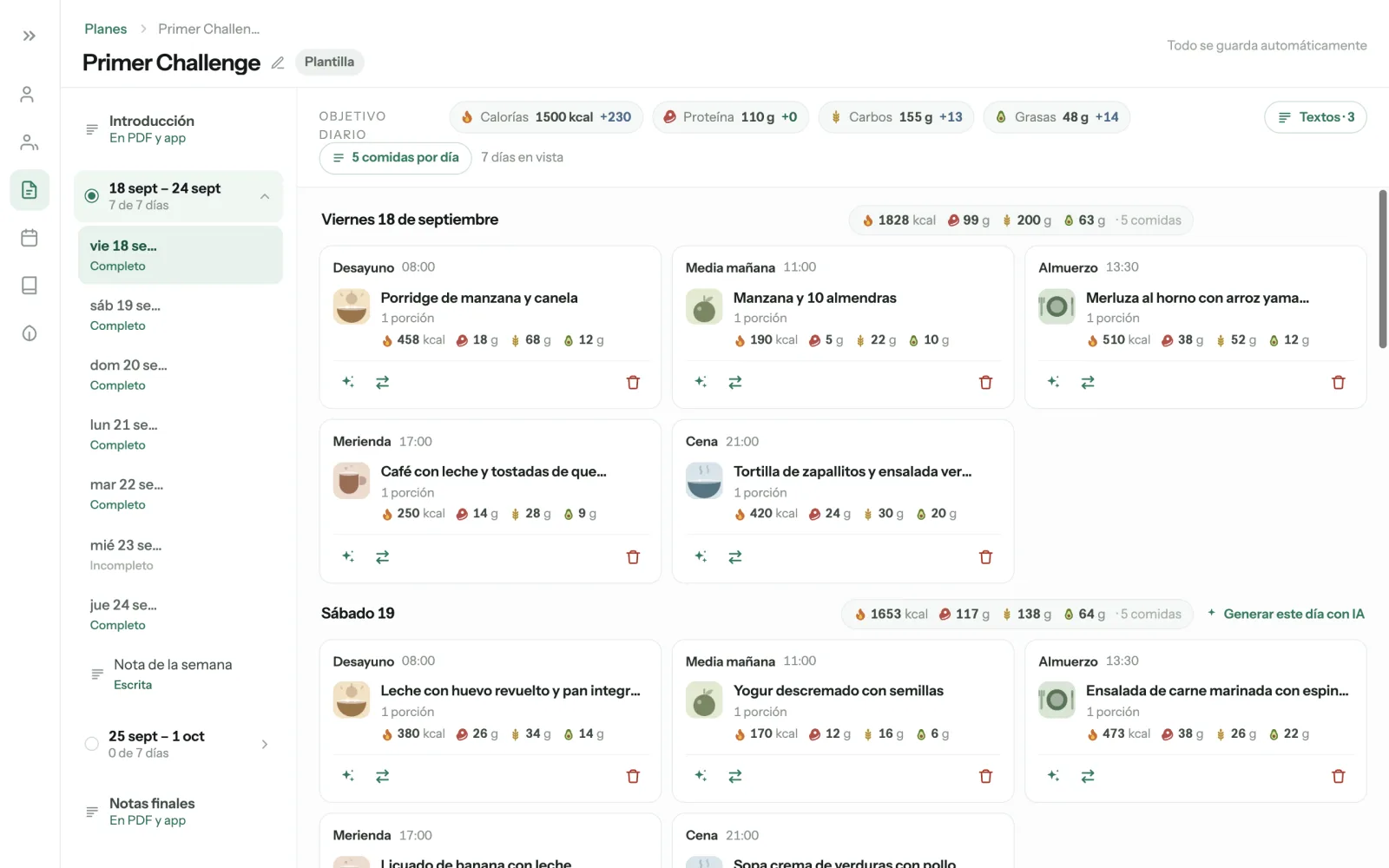
Task: Open Notas finales section
Action: [x=180, y=812]
